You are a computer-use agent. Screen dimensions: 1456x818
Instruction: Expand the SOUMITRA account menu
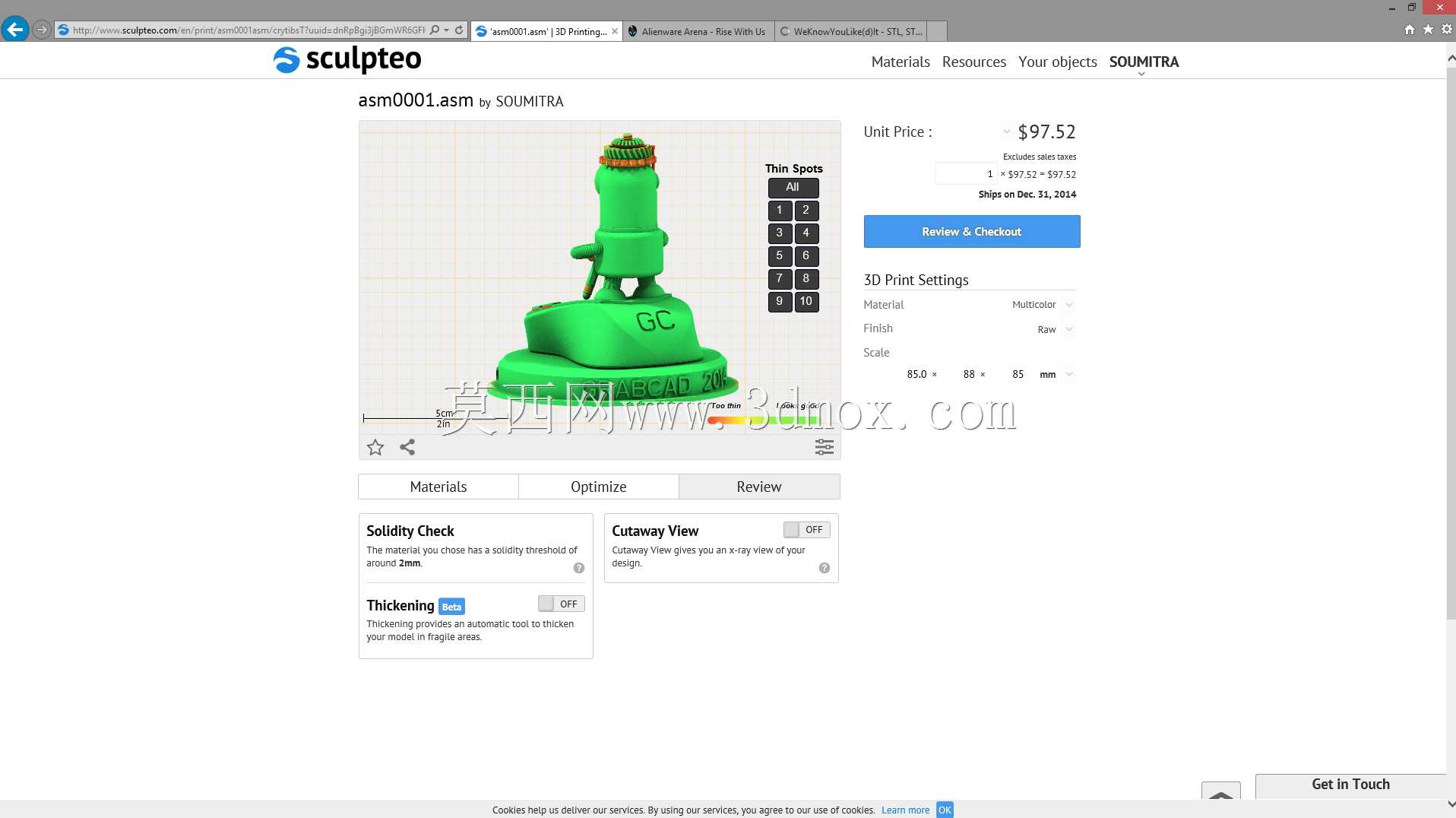1144,62
